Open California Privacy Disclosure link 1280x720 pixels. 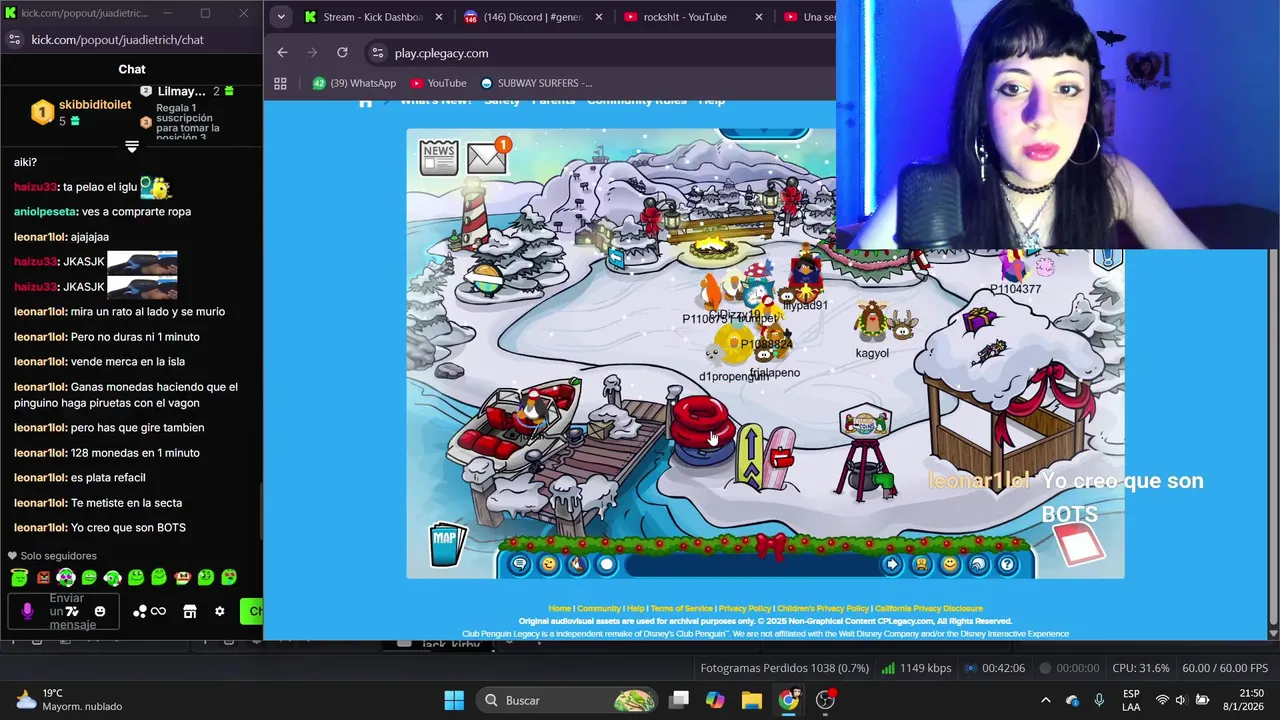pyautogui.click(x=929, y=608)
